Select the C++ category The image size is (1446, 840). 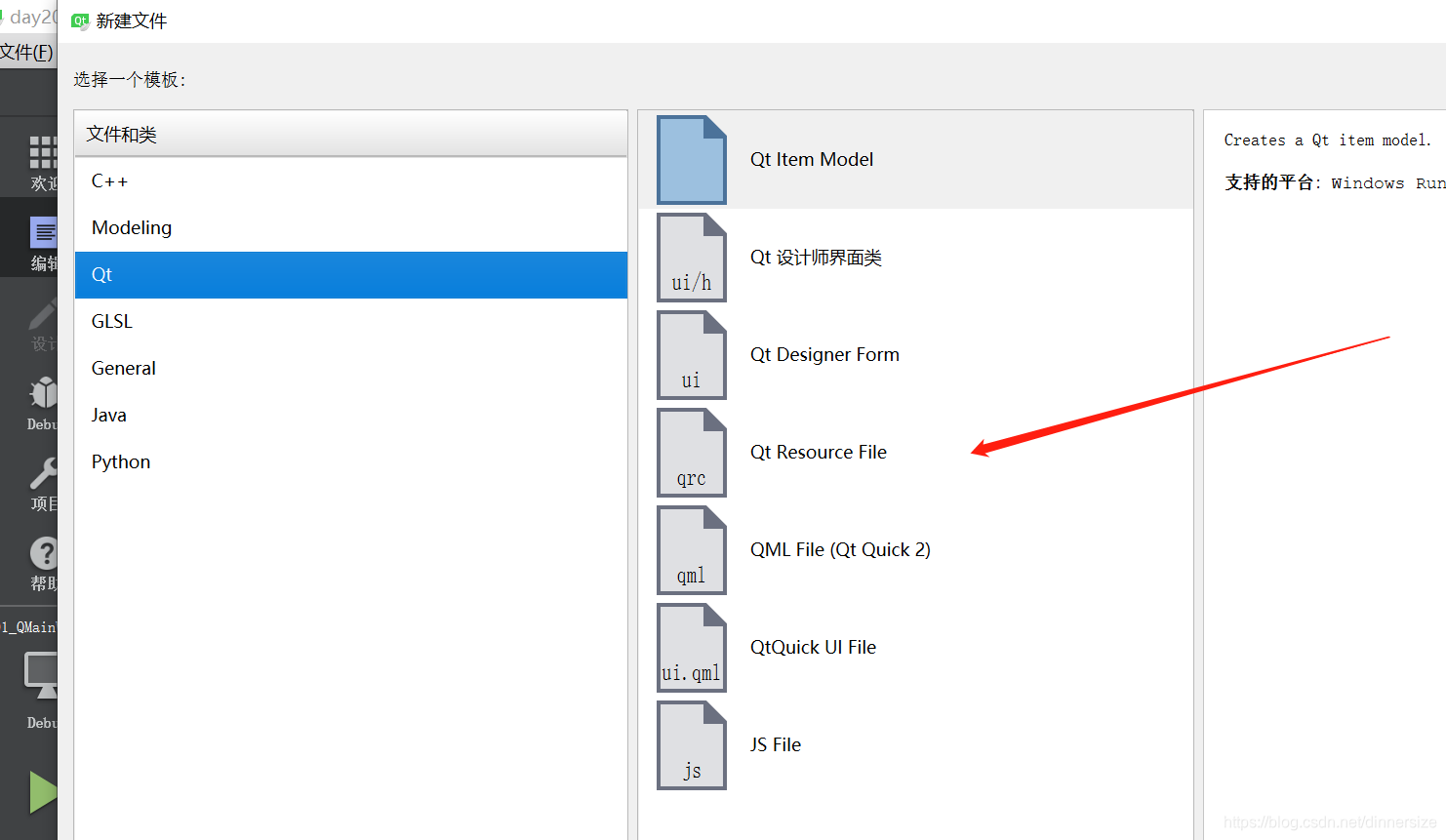[x=351, y=181]
